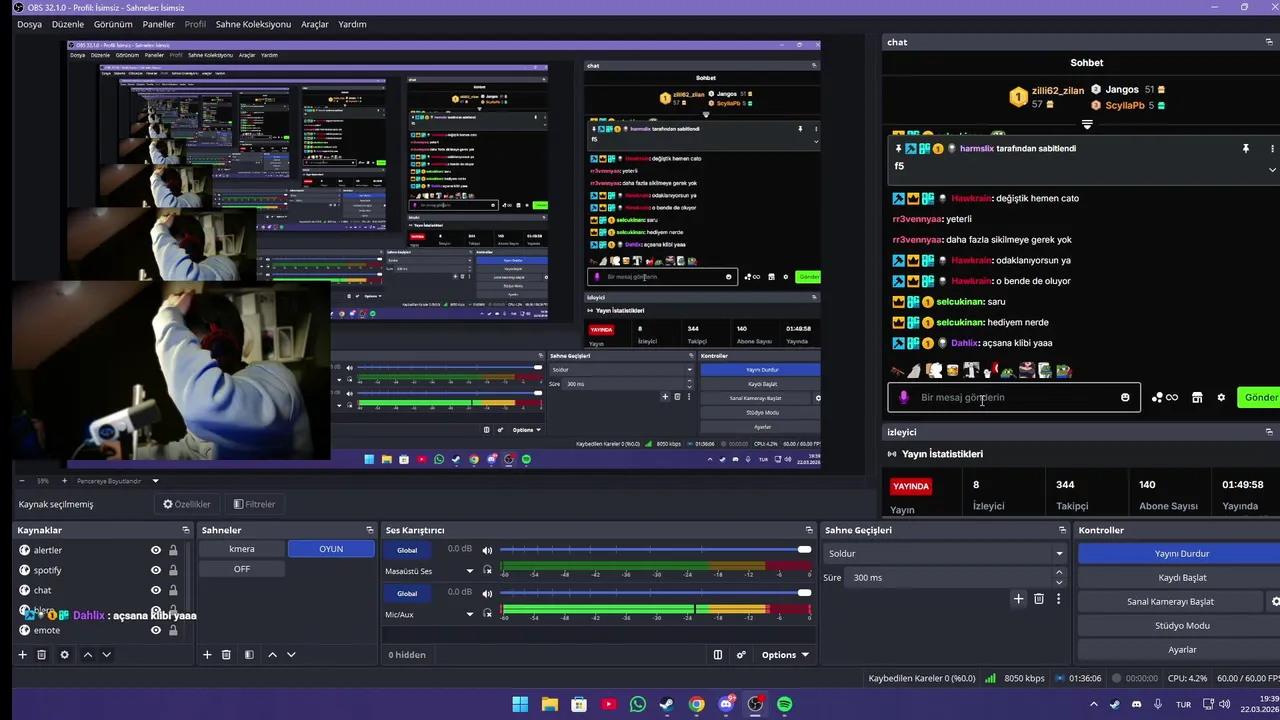Open pinned message three-dot menu

click(1272, 148)
